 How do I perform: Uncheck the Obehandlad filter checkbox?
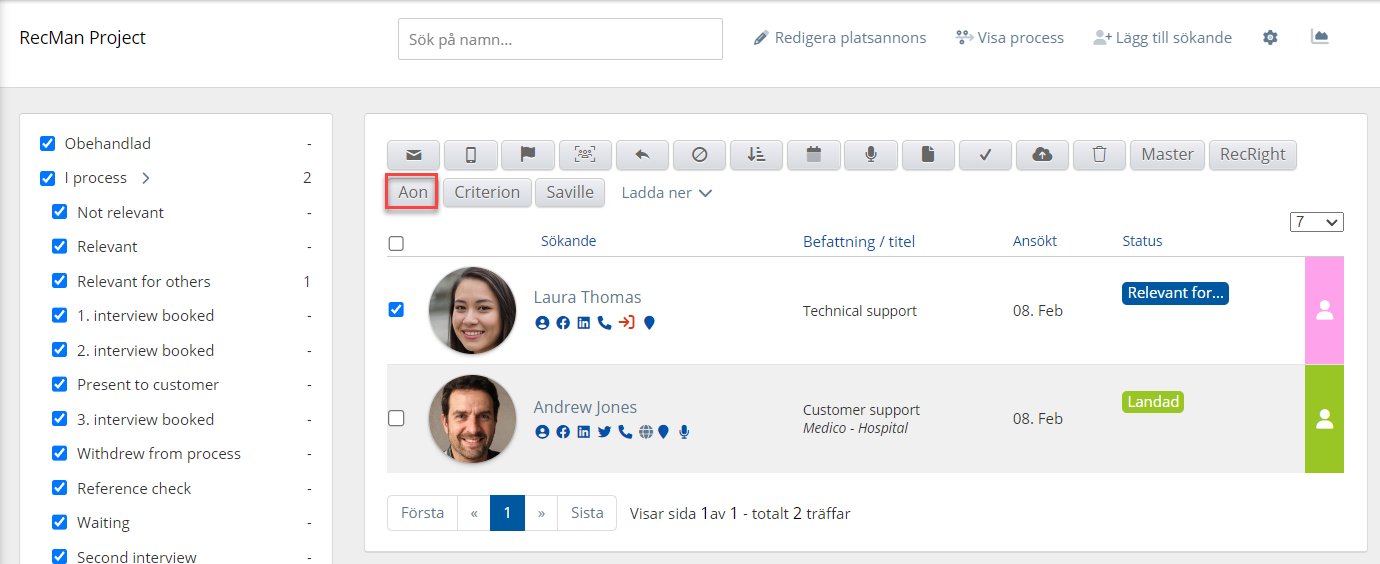[48, 144]
